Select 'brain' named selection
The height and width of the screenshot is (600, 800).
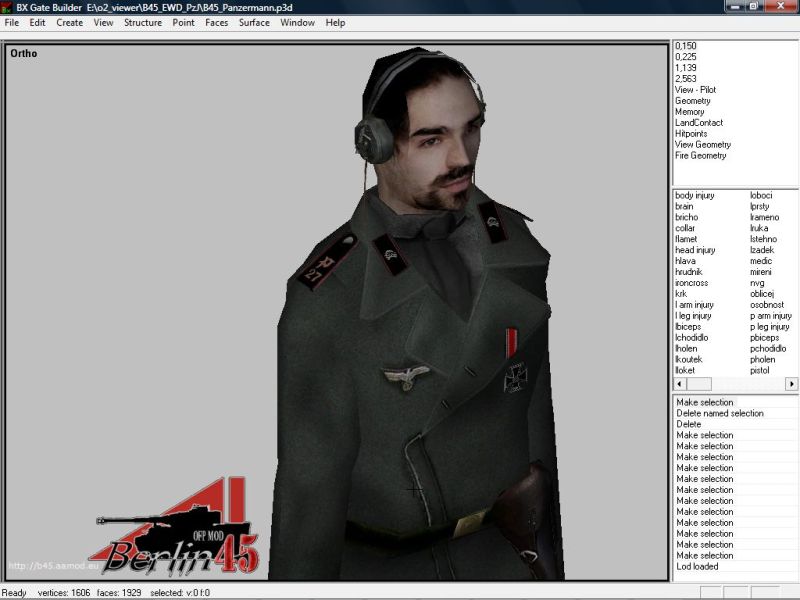pos(684,206)
